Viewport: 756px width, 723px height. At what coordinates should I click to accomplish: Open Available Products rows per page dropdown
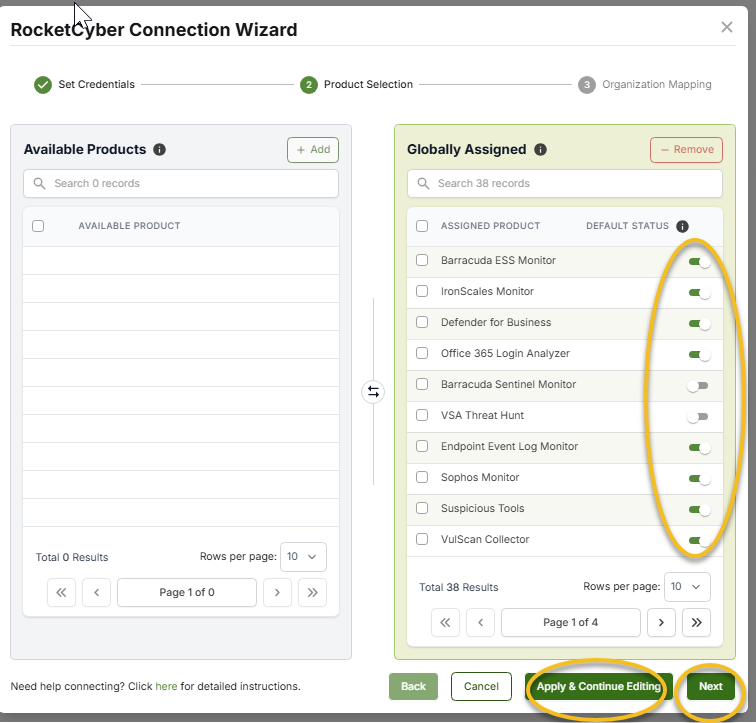(303, 557)
